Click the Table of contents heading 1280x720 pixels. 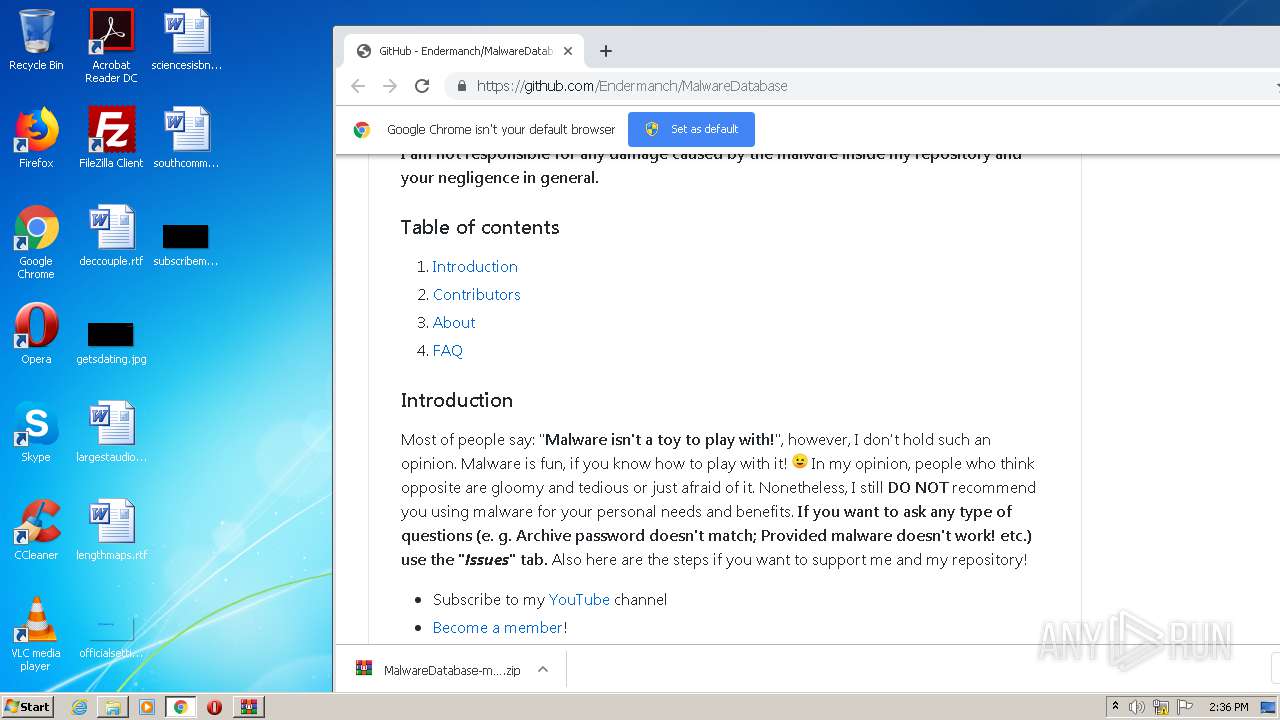click(480, 227)
